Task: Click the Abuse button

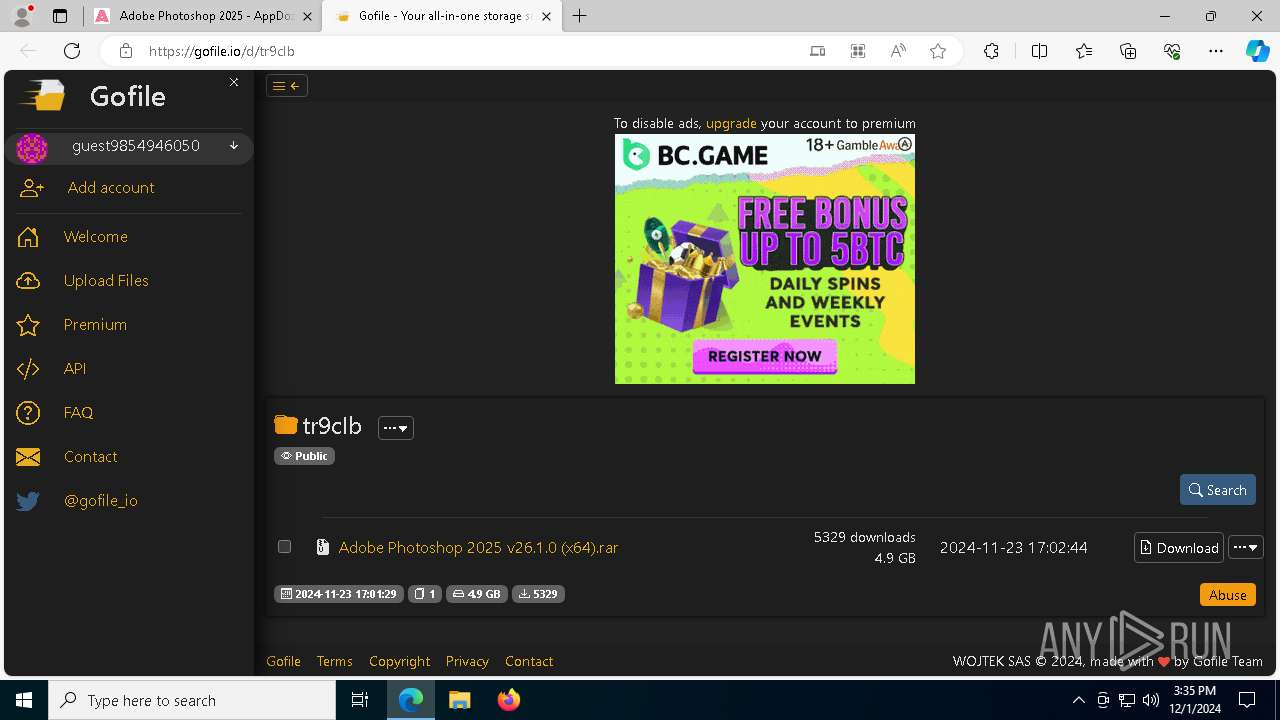Action: [x=1228, y=595]
